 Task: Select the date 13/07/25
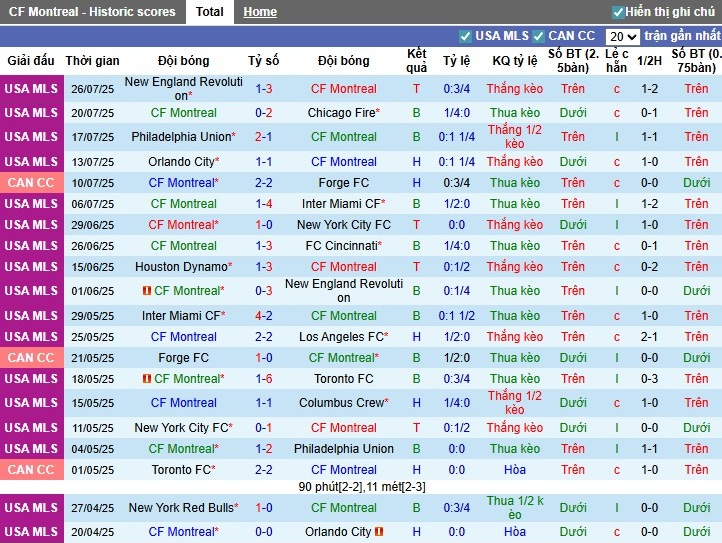93,162
